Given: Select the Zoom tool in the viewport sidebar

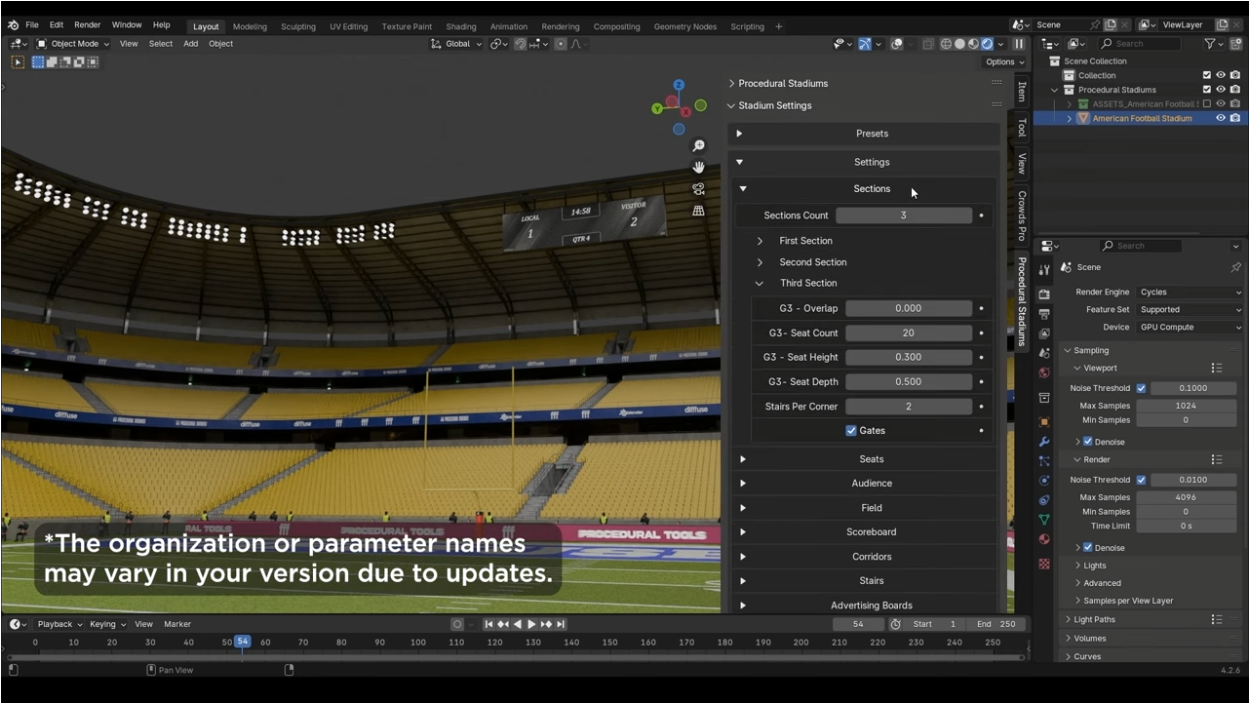Looking at the screenshot, I should point(697,145).
